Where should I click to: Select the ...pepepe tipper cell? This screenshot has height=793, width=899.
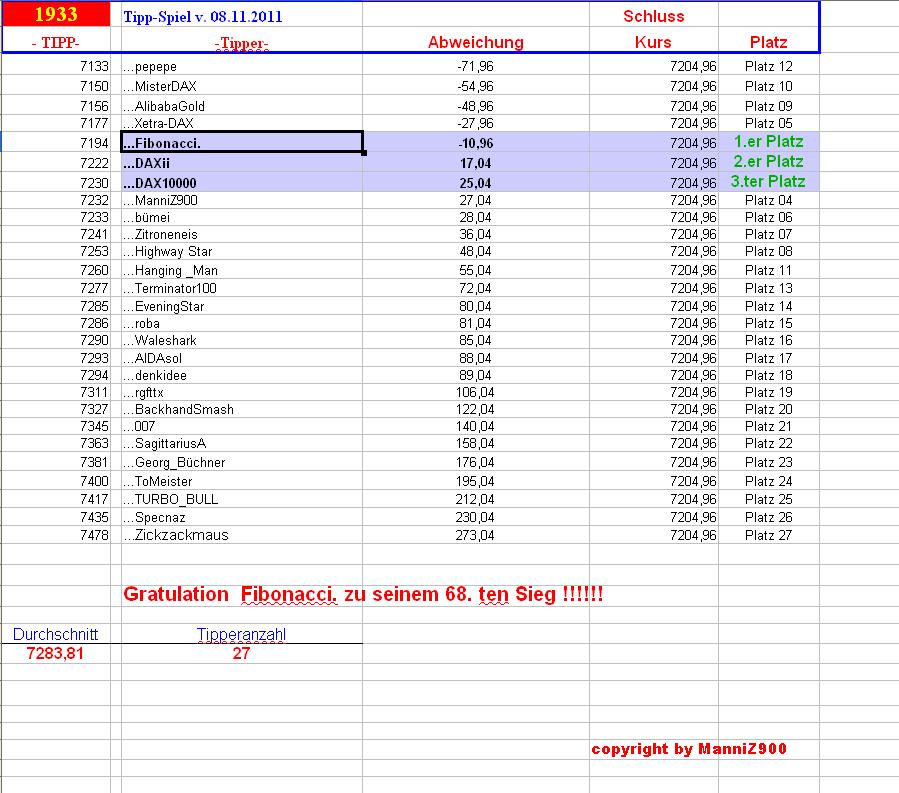tap(241, 67)
